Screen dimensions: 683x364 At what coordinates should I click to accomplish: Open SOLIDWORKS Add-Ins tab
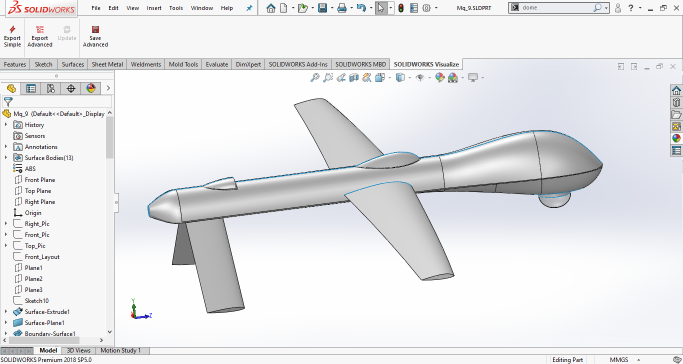pyautogui.click(x=298, y=64)
